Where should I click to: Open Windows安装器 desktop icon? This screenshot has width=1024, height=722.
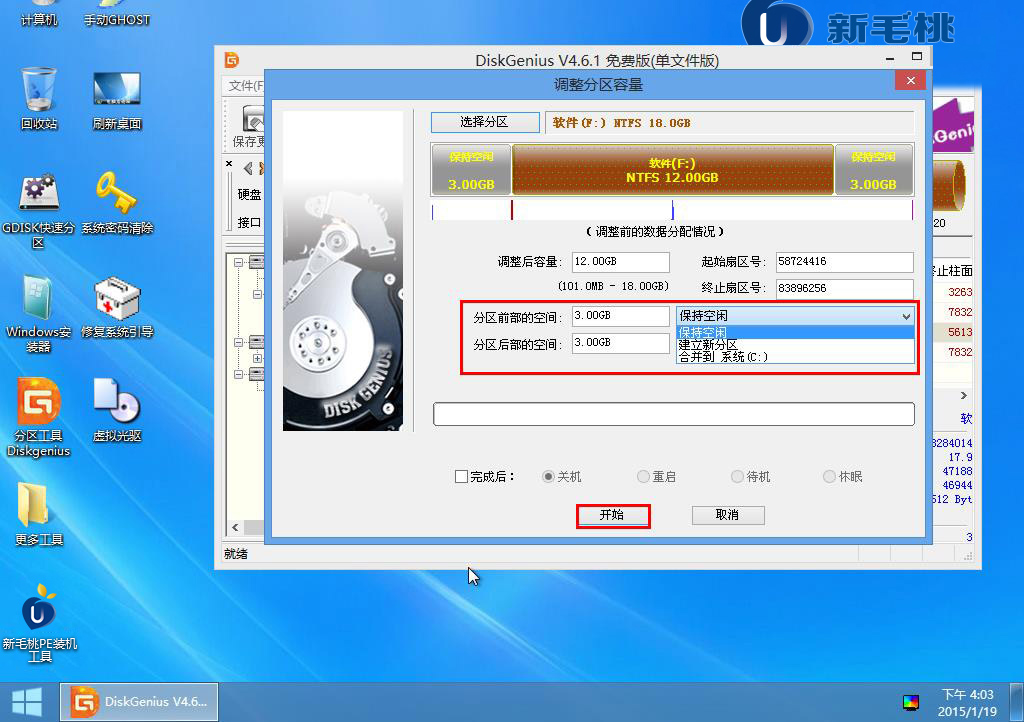coord(39,314)
